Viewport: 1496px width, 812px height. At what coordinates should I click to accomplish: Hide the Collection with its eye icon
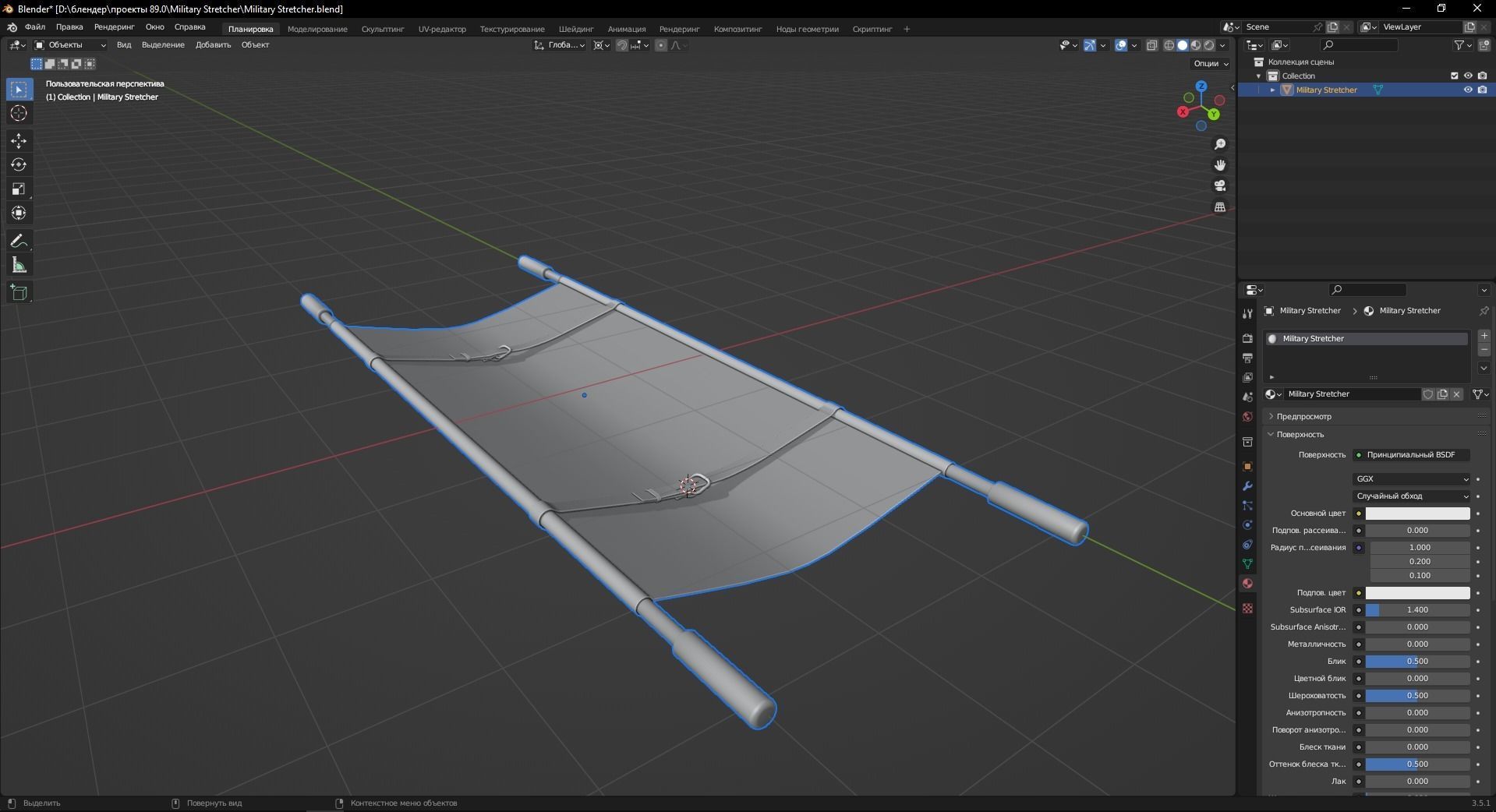click(x=1468, y=76)
